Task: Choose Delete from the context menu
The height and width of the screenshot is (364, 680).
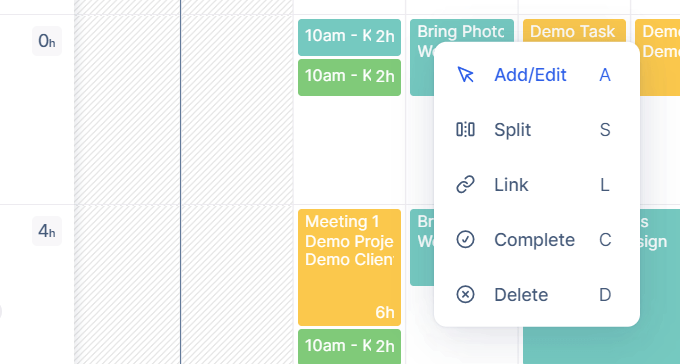Action: (x=536, y=295)
